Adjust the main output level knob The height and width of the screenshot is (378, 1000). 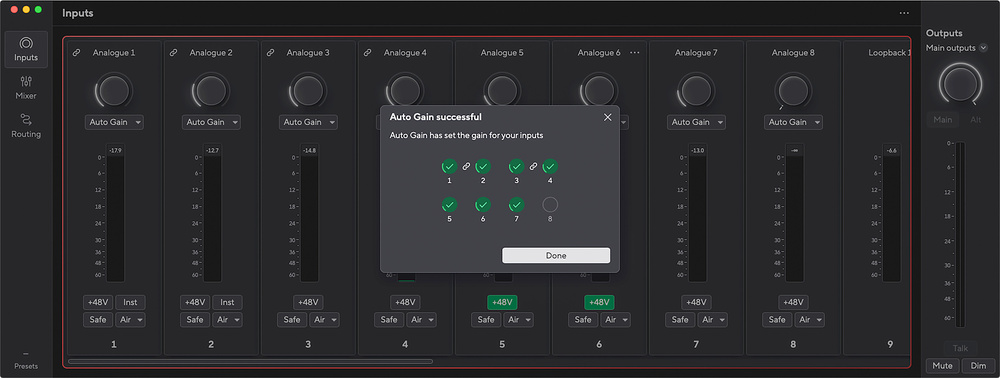tap(960, 84)
